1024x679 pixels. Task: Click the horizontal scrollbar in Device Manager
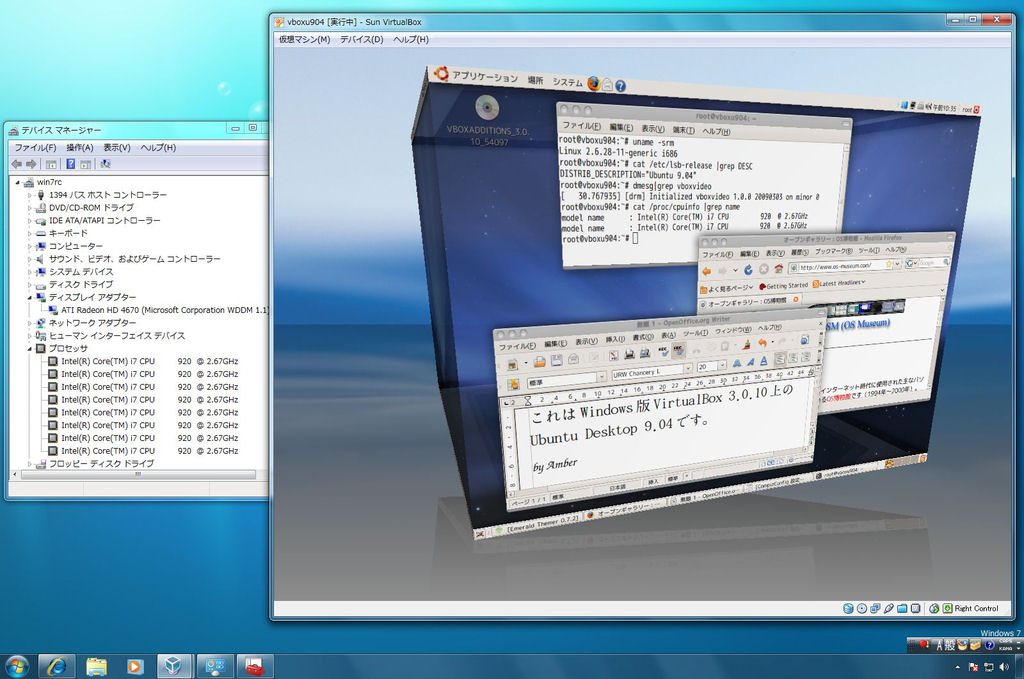(138, 475)
